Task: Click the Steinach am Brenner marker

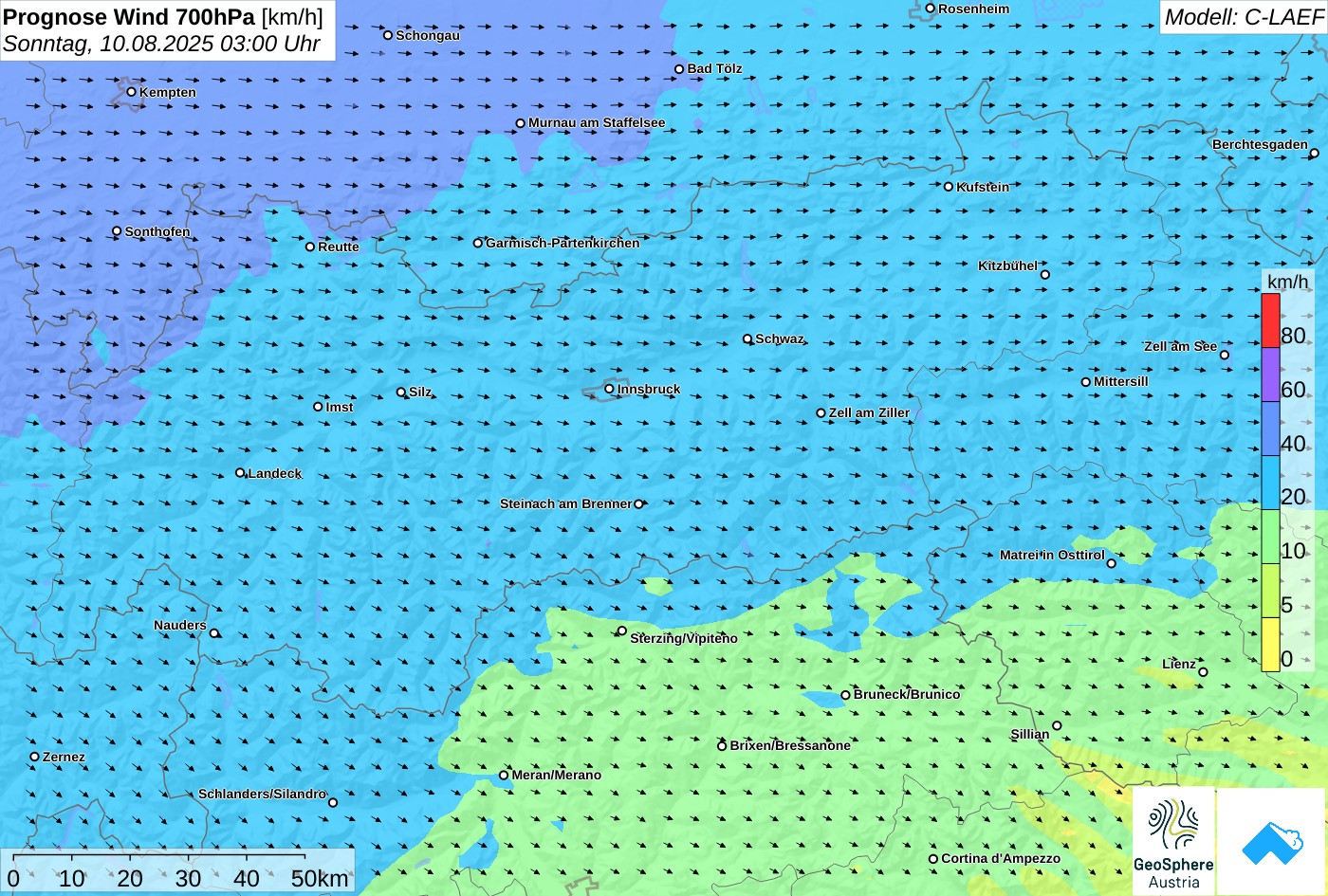Action: click(x=638, y=504)
